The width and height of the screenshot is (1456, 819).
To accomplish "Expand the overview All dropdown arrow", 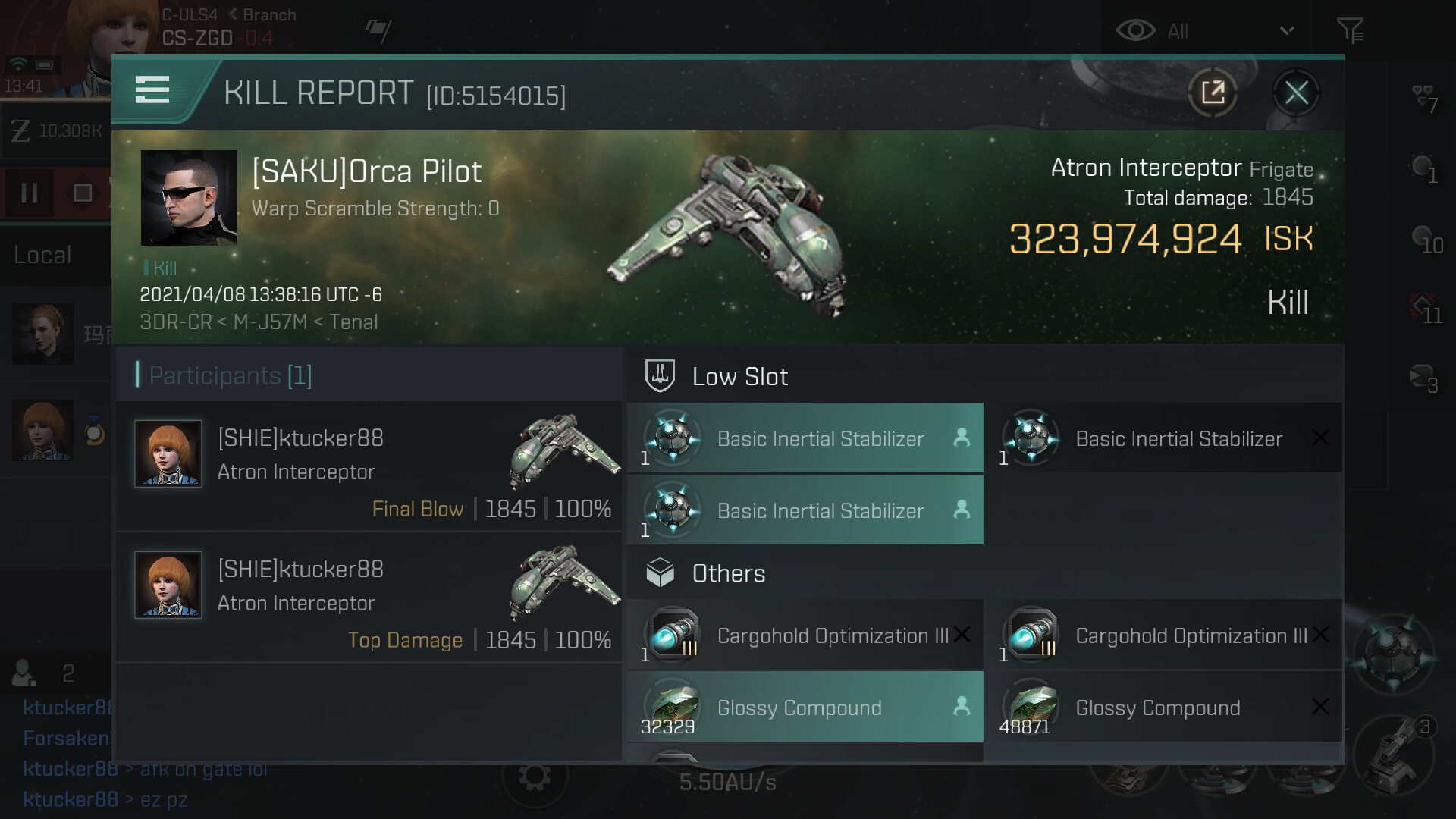I will pos(1286,31).
